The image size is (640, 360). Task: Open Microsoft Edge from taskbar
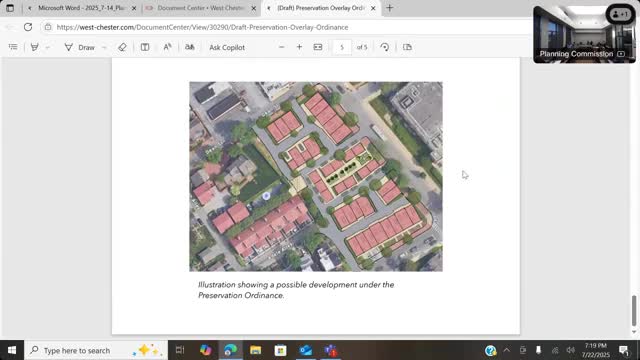coord(231,350)
